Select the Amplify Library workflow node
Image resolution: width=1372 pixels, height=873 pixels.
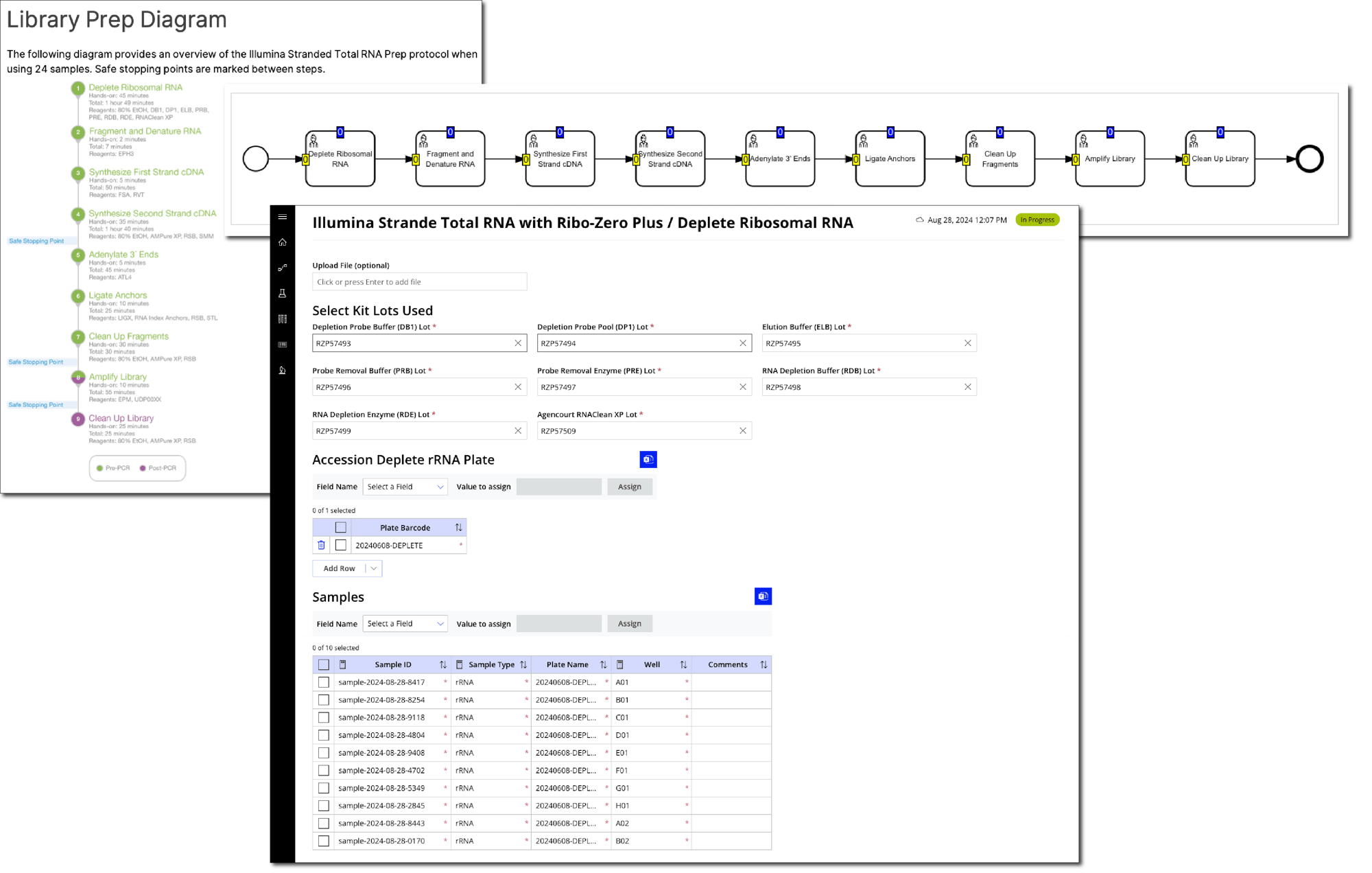click(x=1110, y=159)
